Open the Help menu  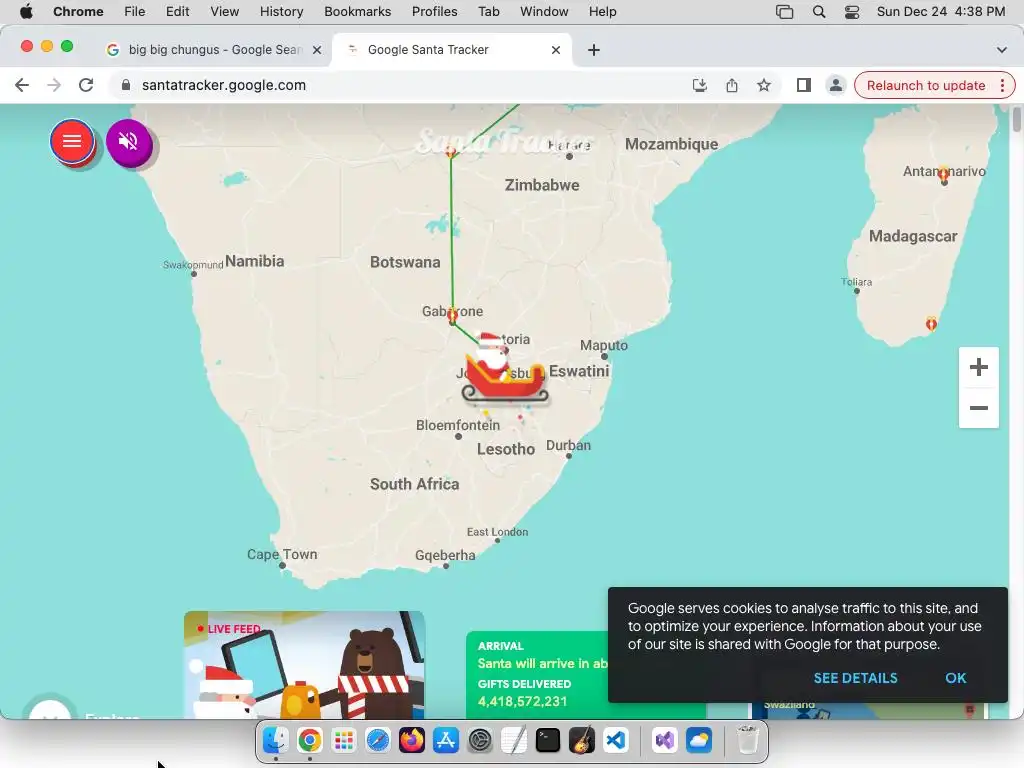click(x=602, y=11)
